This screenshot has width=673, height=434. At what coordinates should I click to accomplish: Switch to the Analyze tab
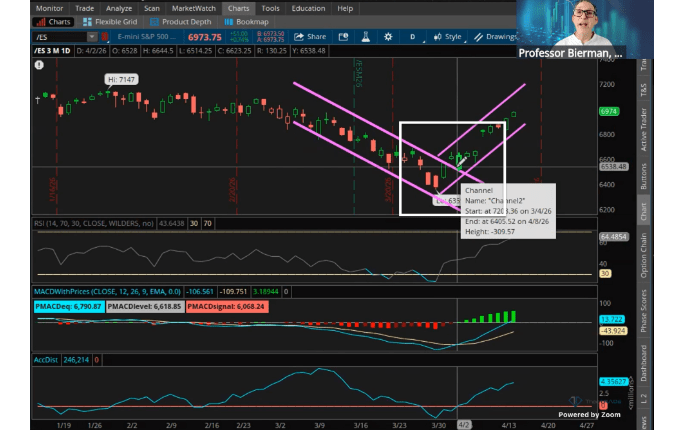point(119,8)
